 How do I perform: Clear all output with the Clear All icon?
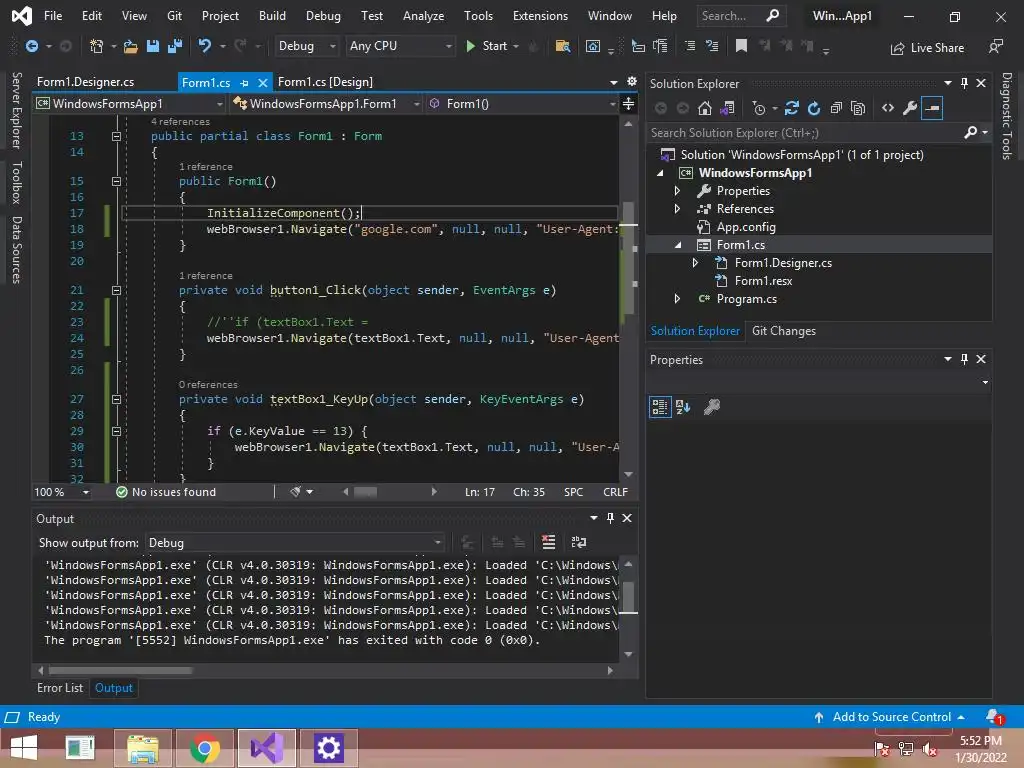pos(548,542)
